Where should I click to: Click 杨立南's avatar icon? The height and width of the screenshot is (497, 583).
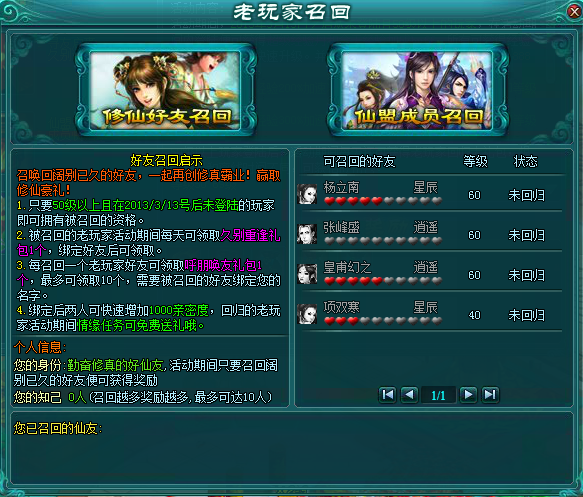click(307, 194)
